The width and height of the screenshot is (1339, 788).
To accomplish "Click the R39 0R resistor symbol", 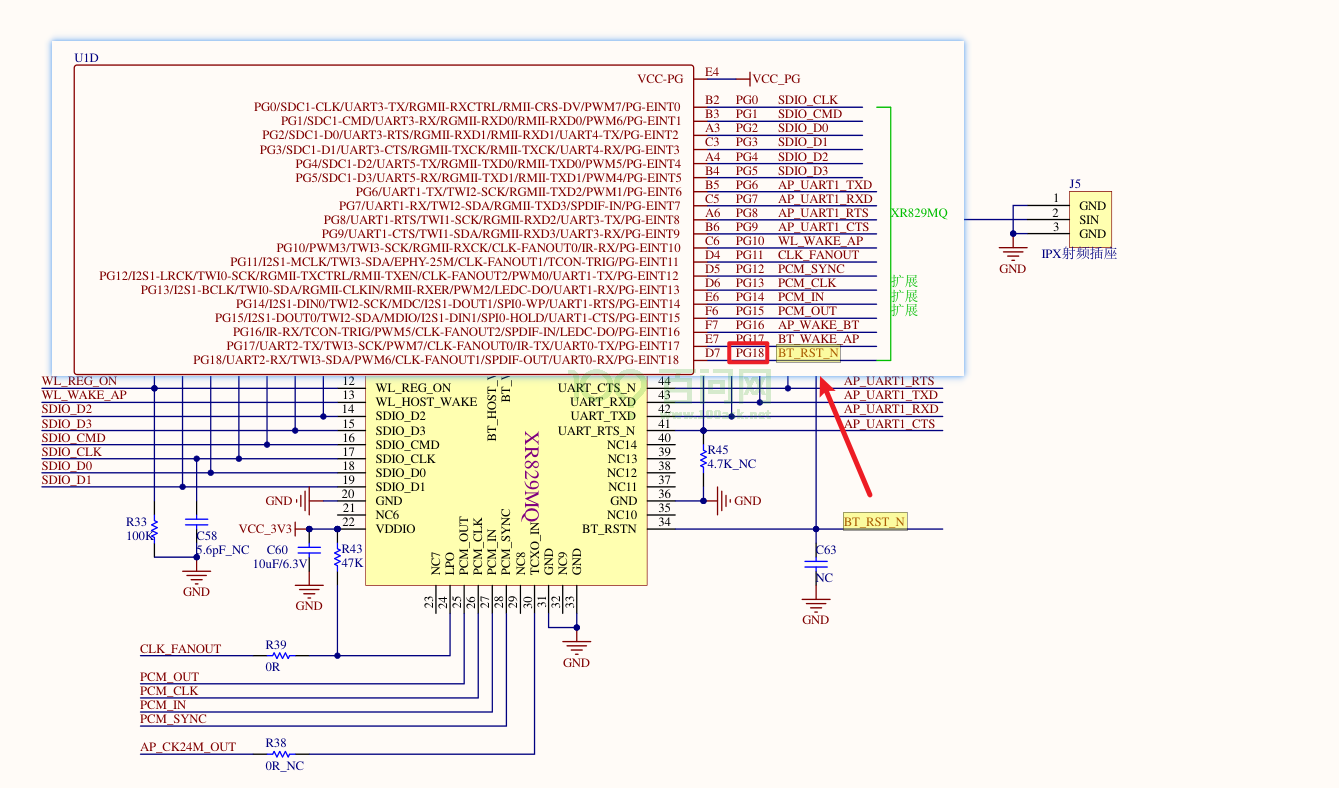I will tap(277, 656).
